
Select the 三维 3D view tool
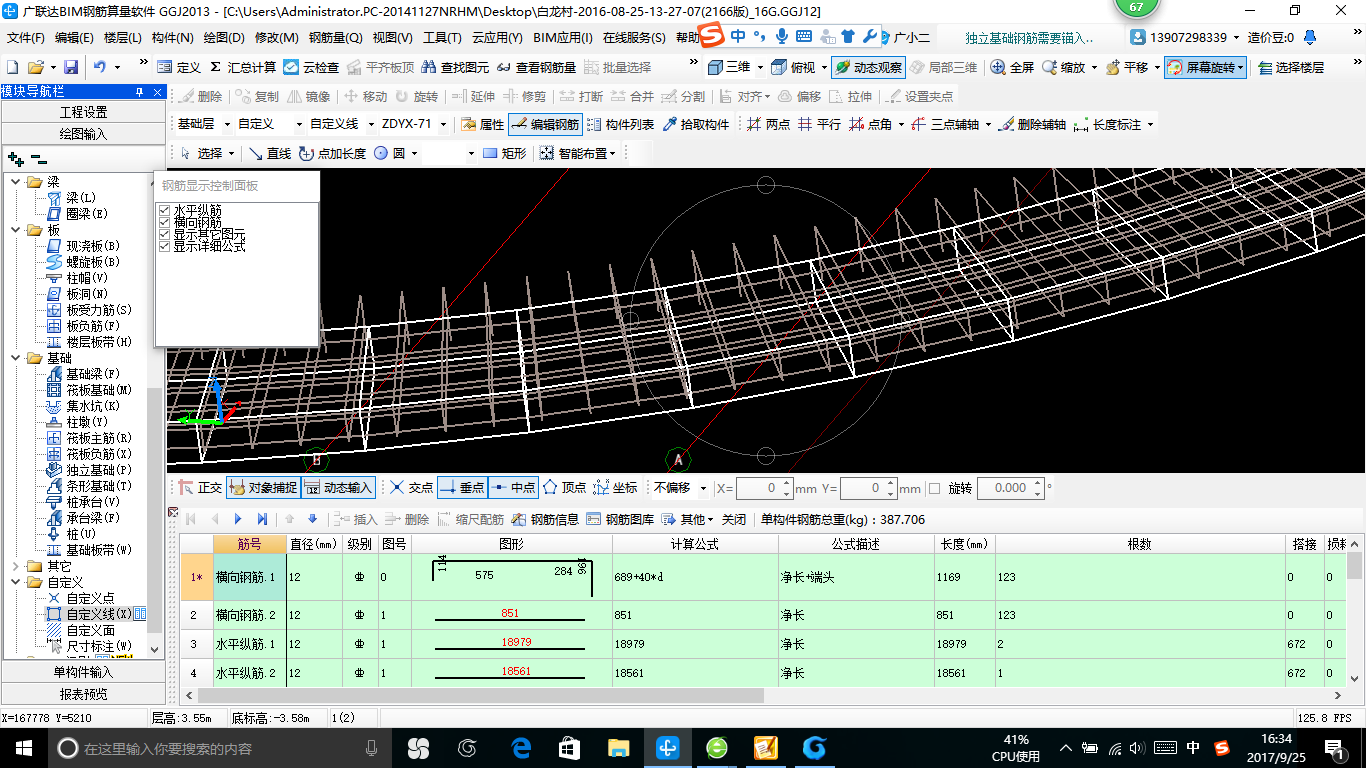pos(729,68)
